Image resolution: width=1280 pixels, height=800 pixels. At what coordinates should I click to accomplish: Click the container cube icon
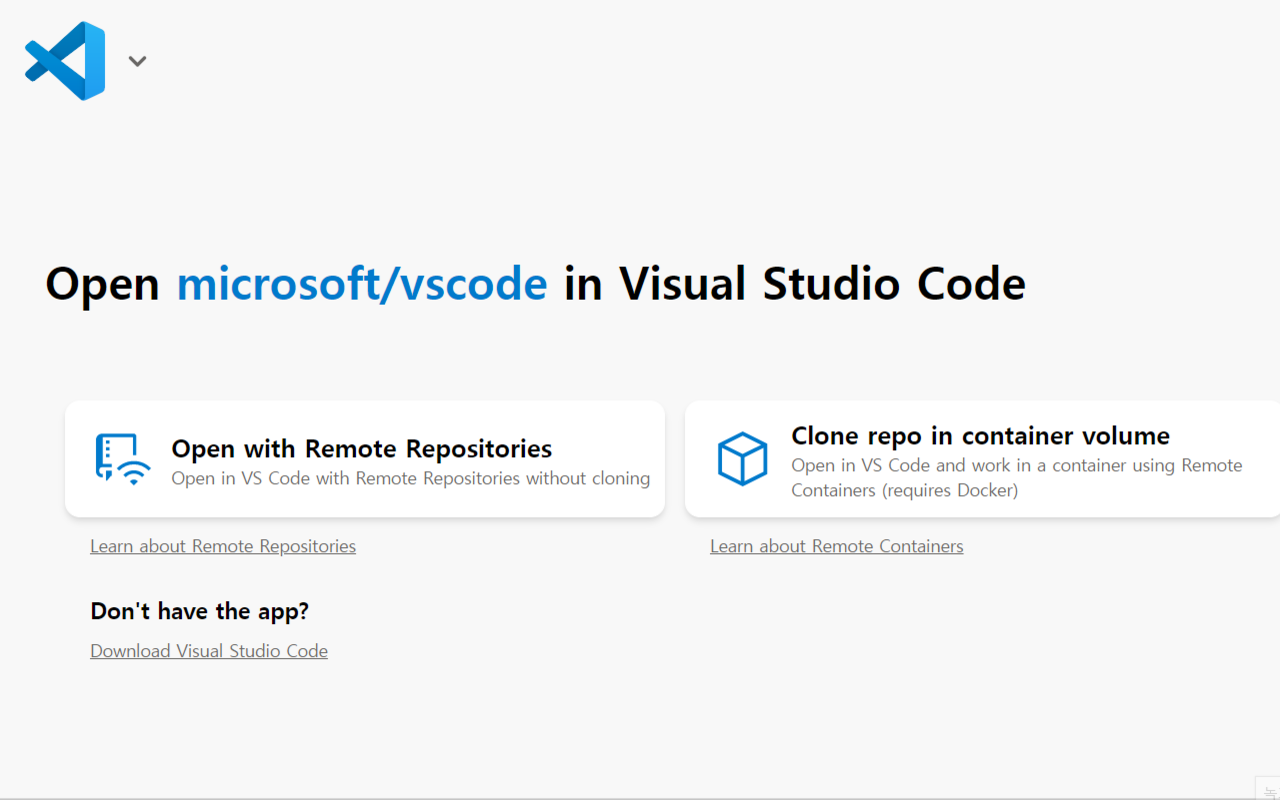742,459
